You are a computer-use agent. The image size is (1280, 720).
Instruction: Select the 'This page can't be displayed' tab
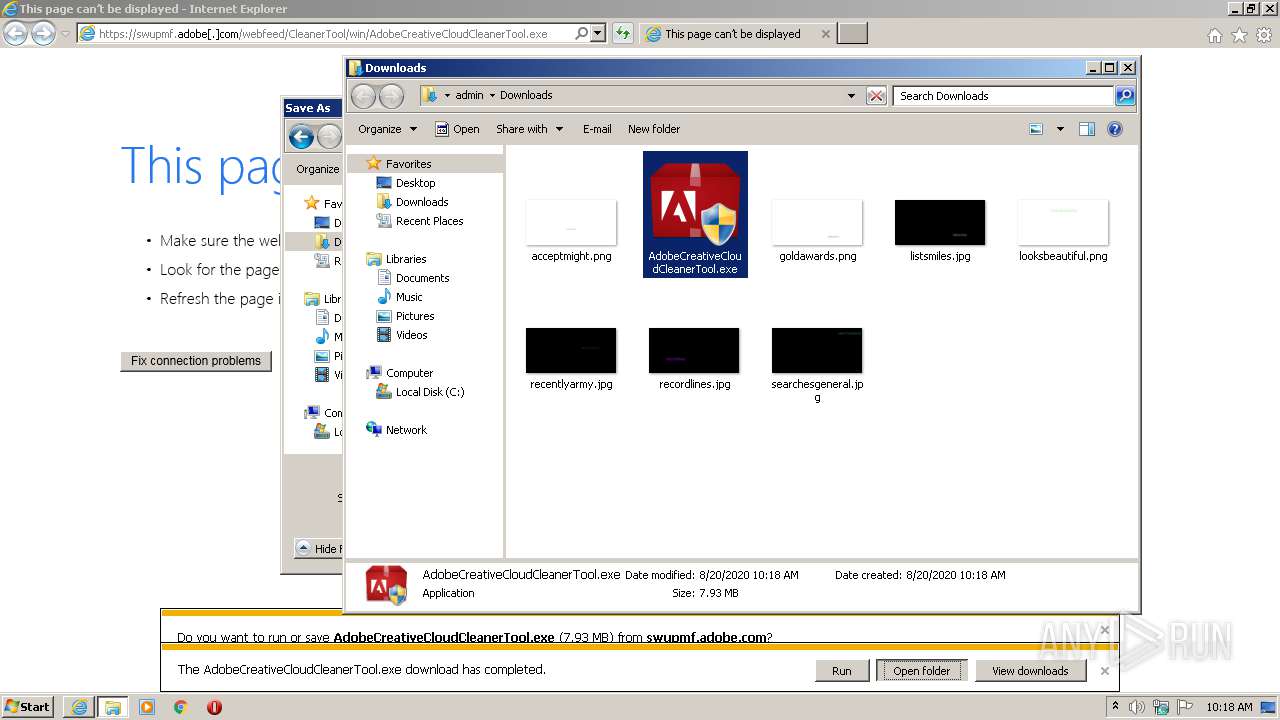click(x=737, y=34)
